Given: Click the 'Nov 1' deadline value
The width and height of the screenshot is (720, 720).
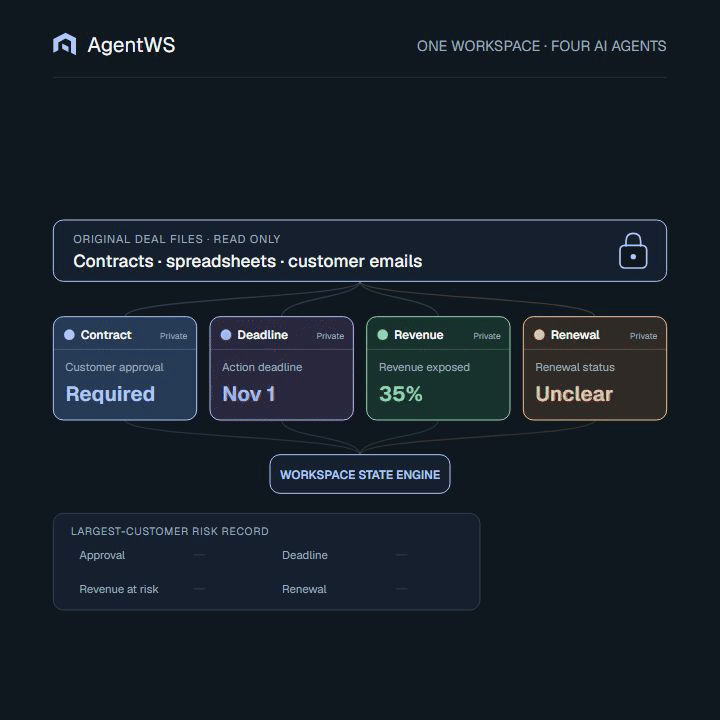Looking at the screenshot, I should point(249,394).
